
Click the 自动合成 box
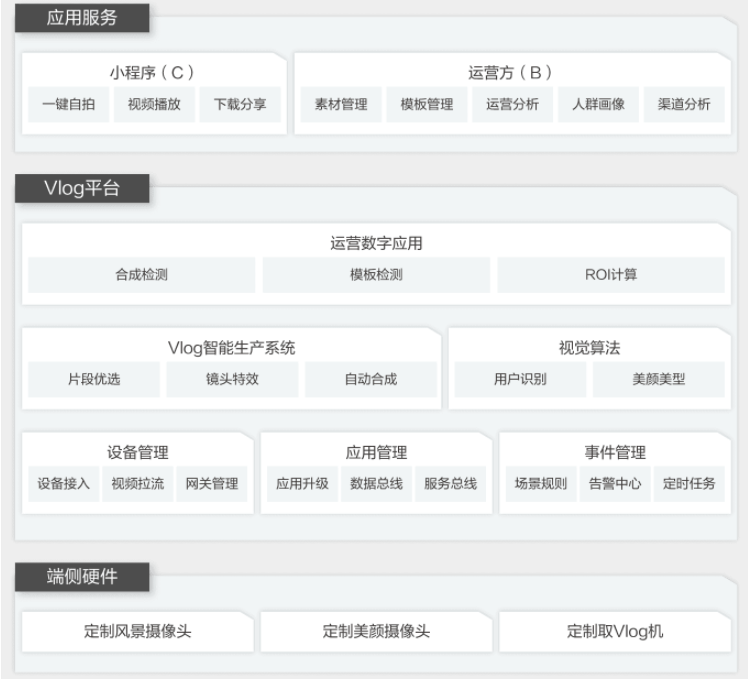[x=371, y=379]
